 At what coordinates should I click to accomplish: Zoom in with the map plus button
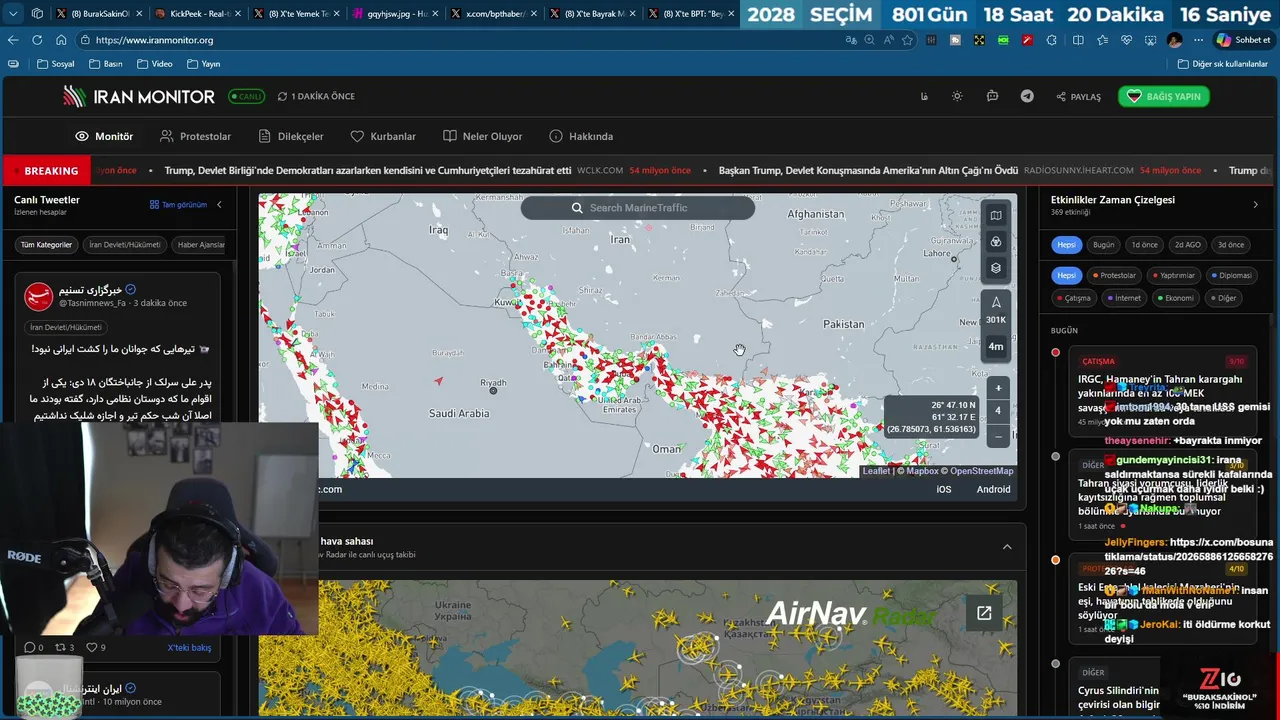[x=997, y=388]
